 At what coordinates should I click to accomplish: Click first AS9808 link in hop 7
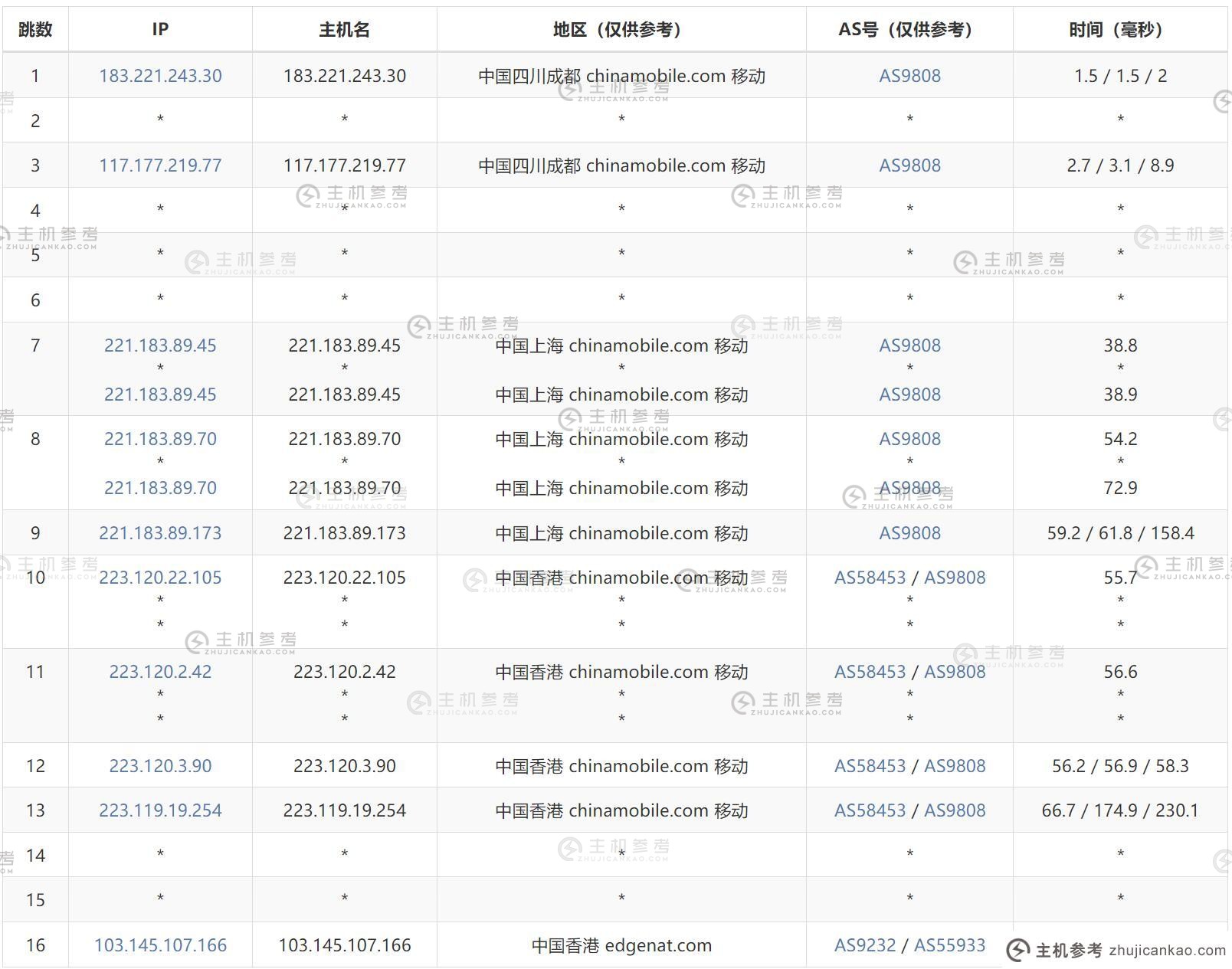coord(909,345)
